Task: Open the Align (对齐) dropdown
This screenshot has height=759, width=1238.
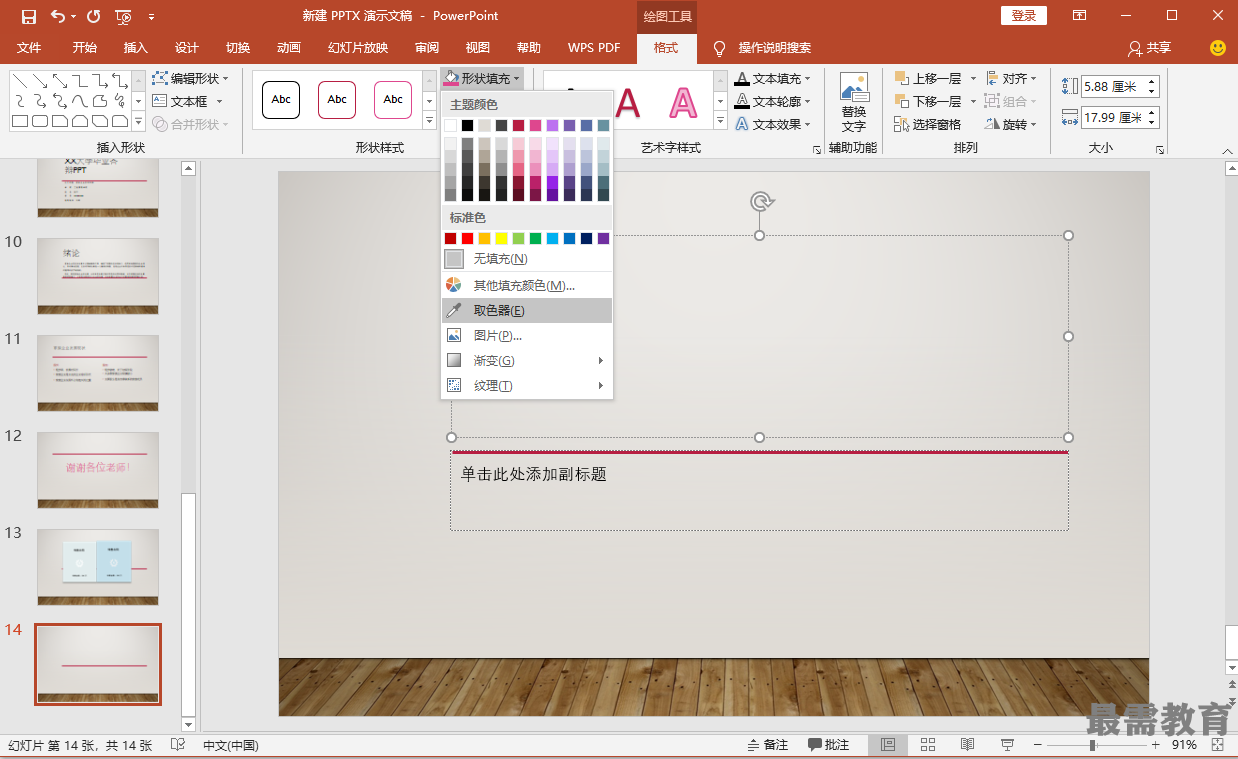Action: pyautogui.click(x=1011, y=78)
